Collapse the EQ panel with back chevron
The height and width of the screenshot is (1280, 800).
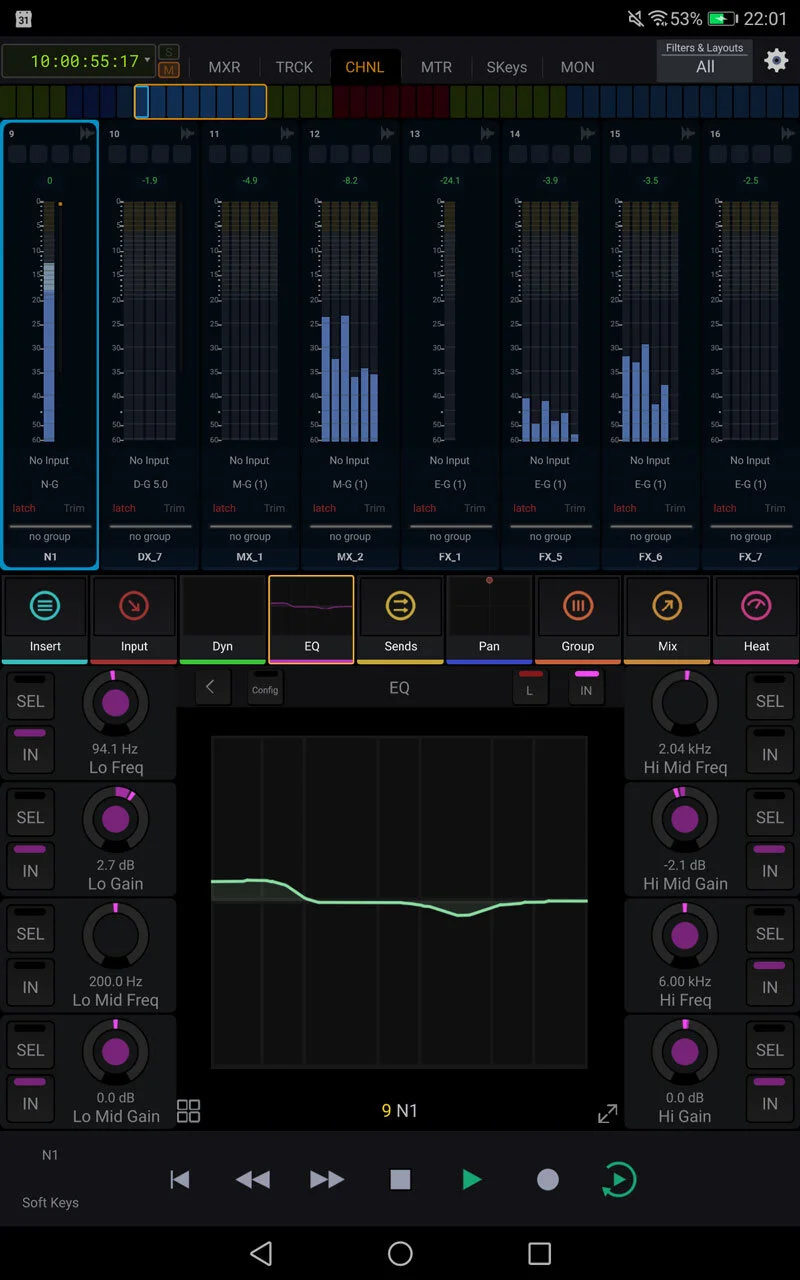(211, 687)
